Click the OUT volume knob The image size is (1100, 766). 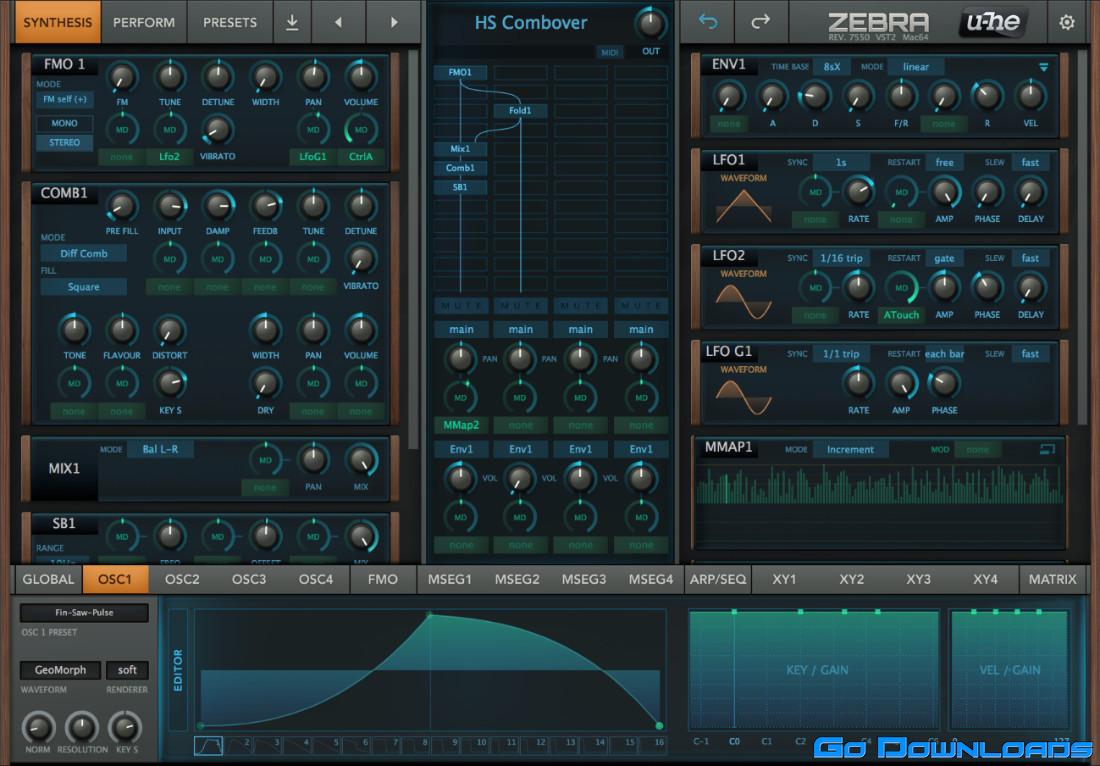[x=651, y=22]
